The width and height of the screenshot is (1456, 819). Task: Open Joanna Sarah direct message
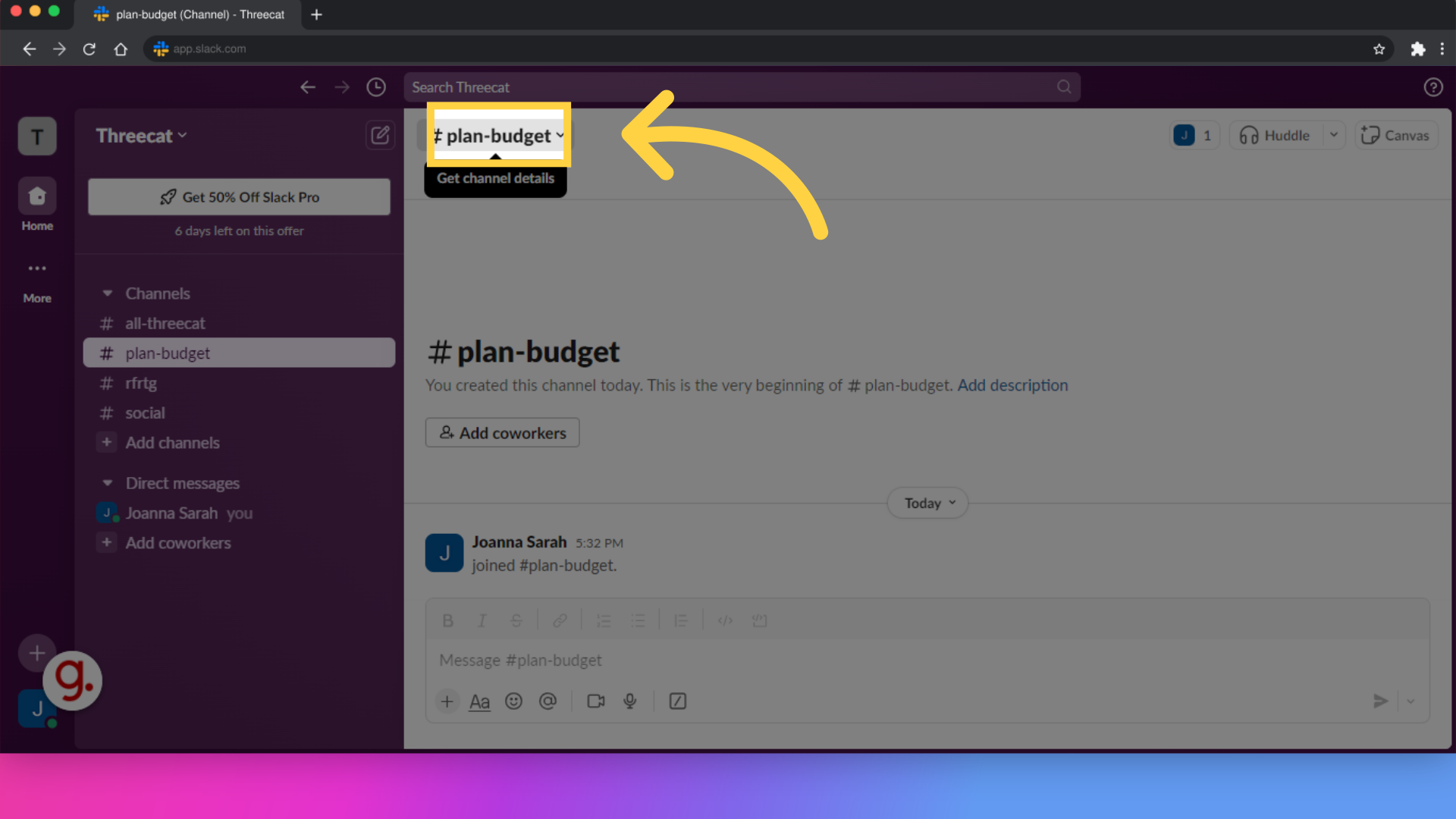tap(239, 513)
